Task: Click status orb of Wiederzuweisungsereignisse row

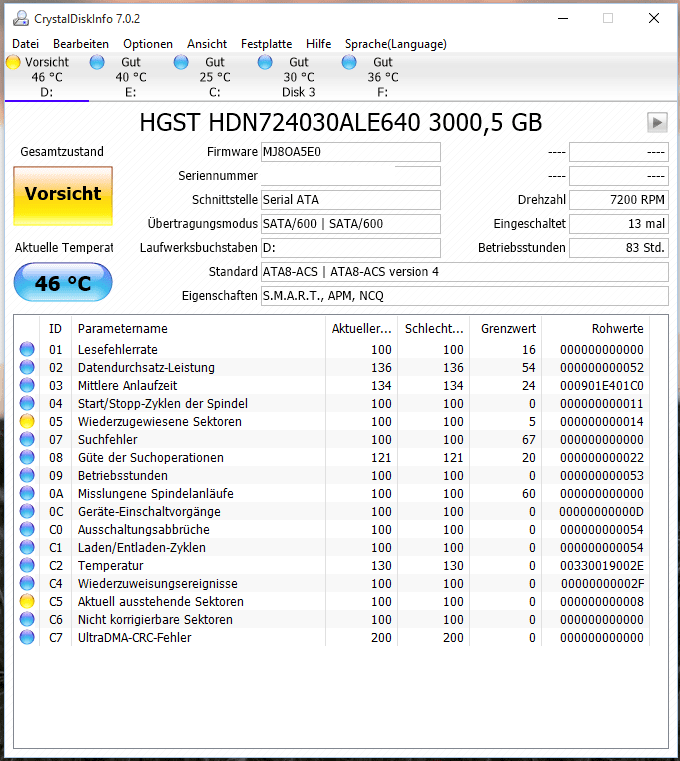Action: [x=27, y=583]
